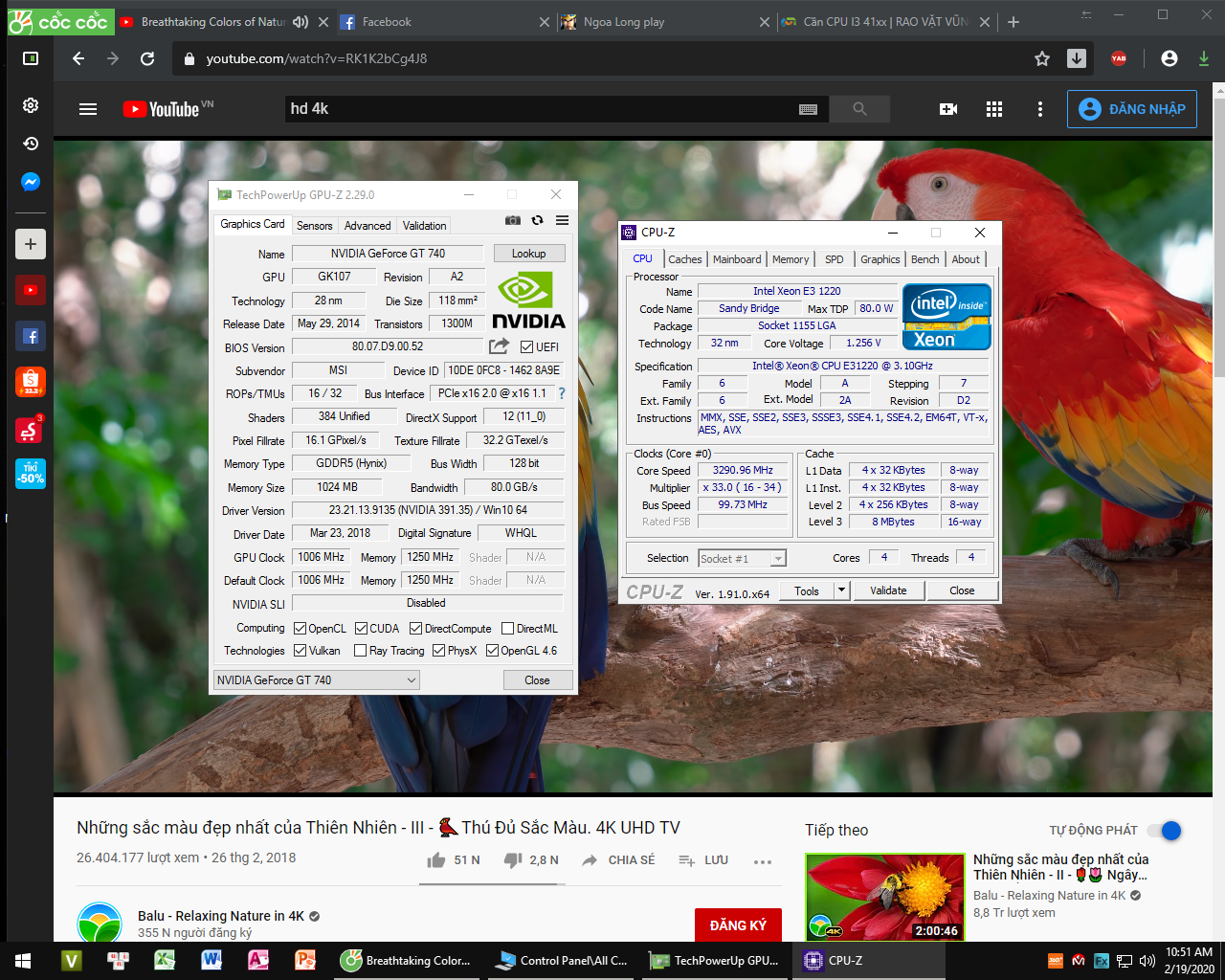Open Excel from taskbar
The image size is (1225, 980).
(x=165, y=961)
